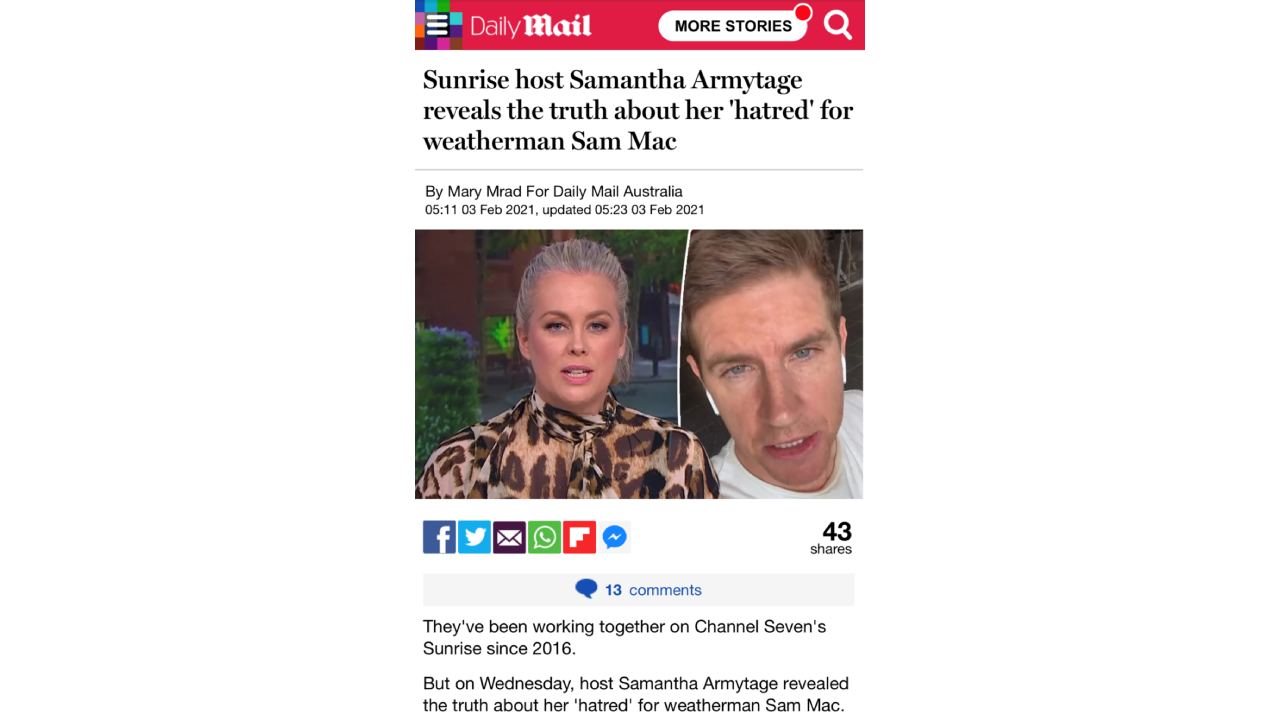Click the 43 shares counter
The width and height of the screenshot is (1280, 720).
pyautogui.click(x=832, y=538)
